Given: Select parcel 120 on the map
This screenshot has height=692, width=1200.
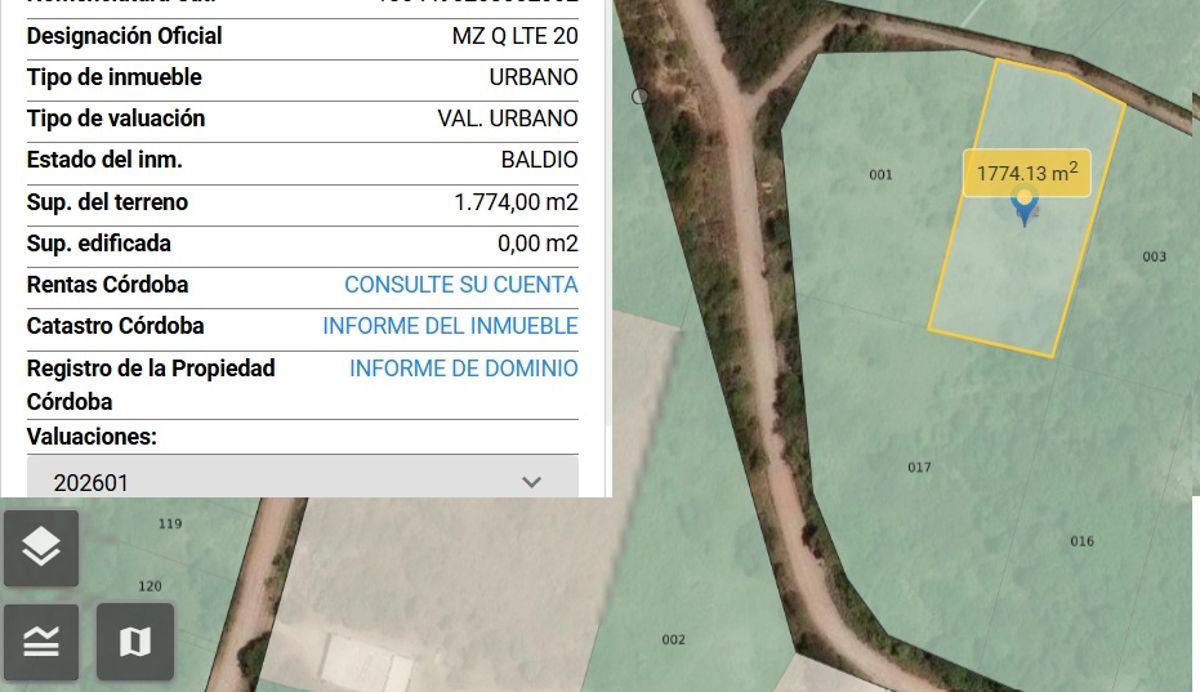Looking at the screenshot, I should coord(150,586).
